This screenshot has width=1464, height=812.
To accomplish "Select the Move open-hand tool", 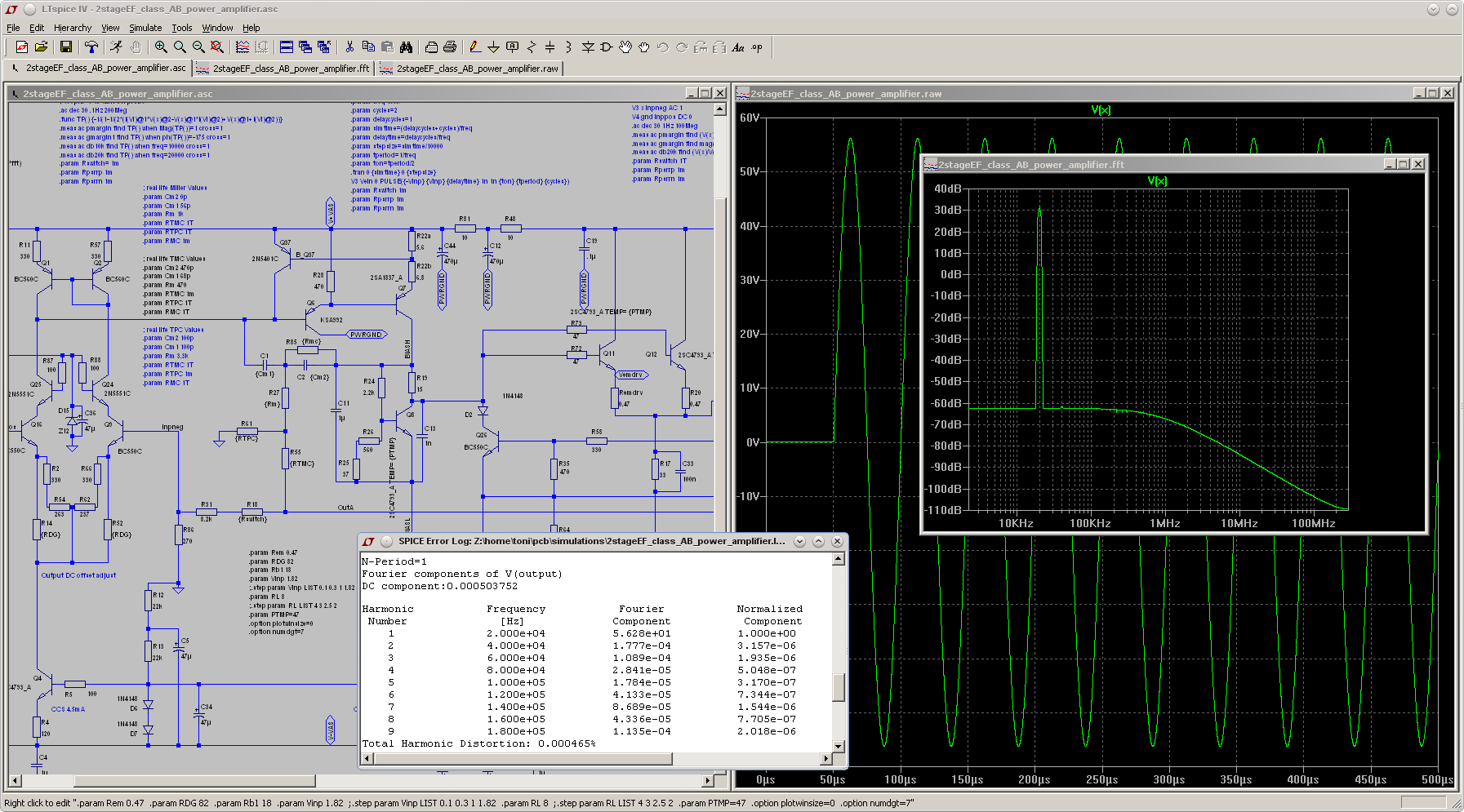I will [x=625, y=47].
